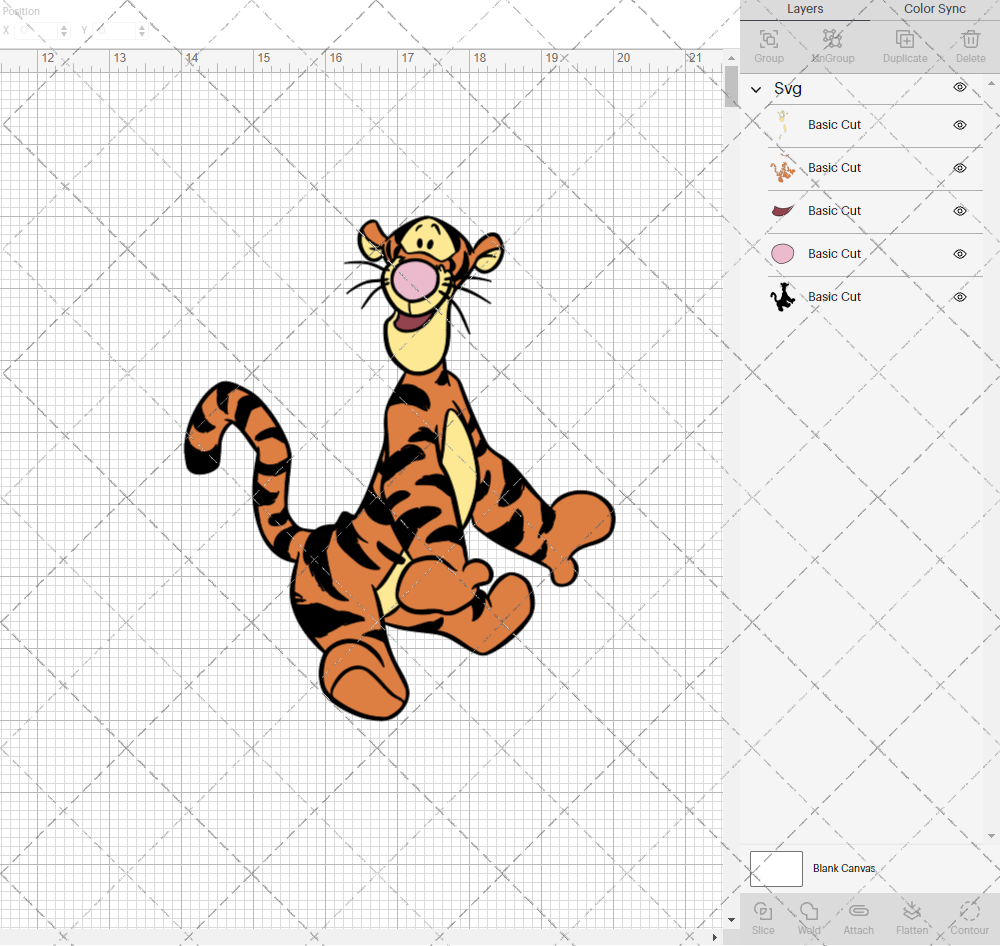Hide the yellow Basic Cut layer
1000x946 pixels.
tap(960, 125)
